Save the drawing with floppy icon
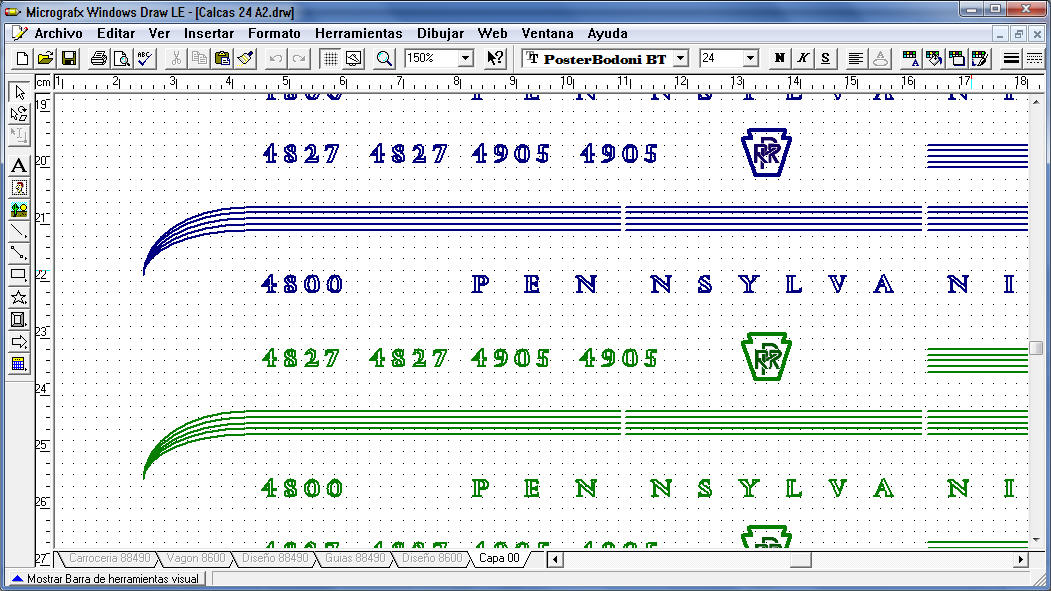 (x=68, y=58)
